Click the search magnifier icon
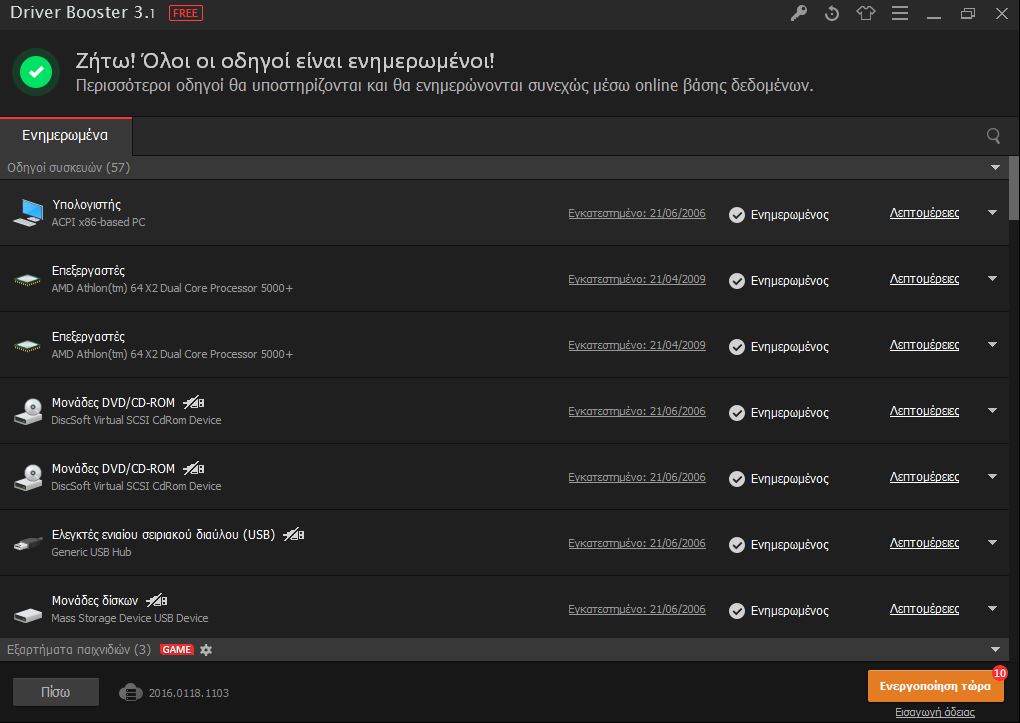Viewport: 1020px width, 723px height. click(x=993, y=135)
